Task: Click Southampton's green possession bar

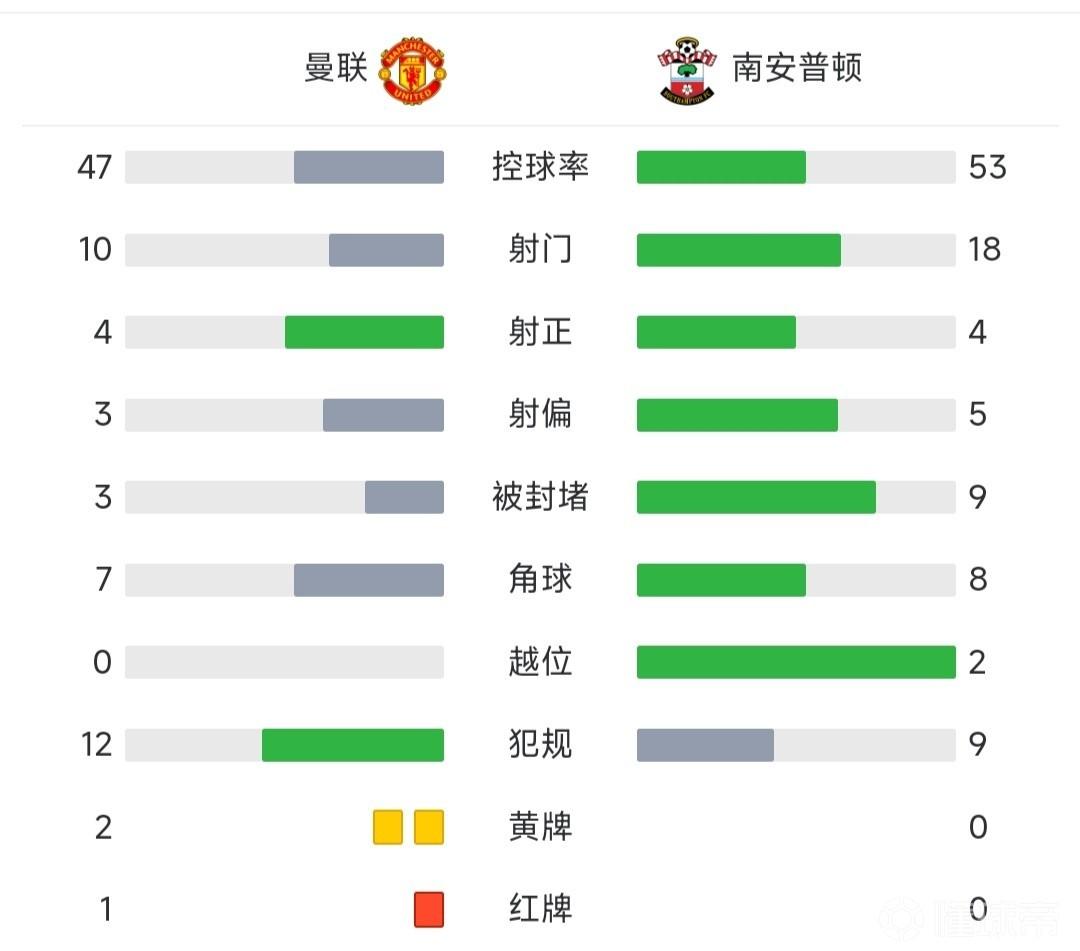Action: click(721, 167)
